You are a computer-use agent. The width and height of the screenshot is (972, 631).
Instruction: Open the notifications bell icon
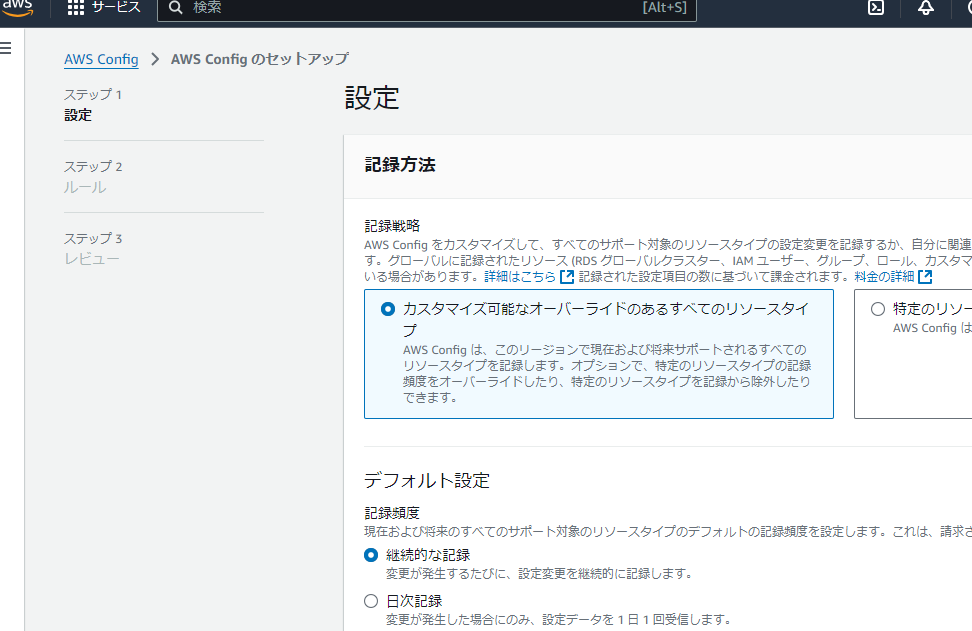click(926, 7)
